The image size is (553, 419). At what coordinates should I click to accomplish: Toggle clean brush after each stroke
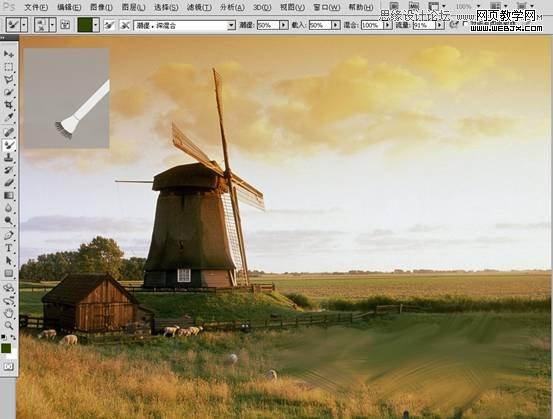124,25
